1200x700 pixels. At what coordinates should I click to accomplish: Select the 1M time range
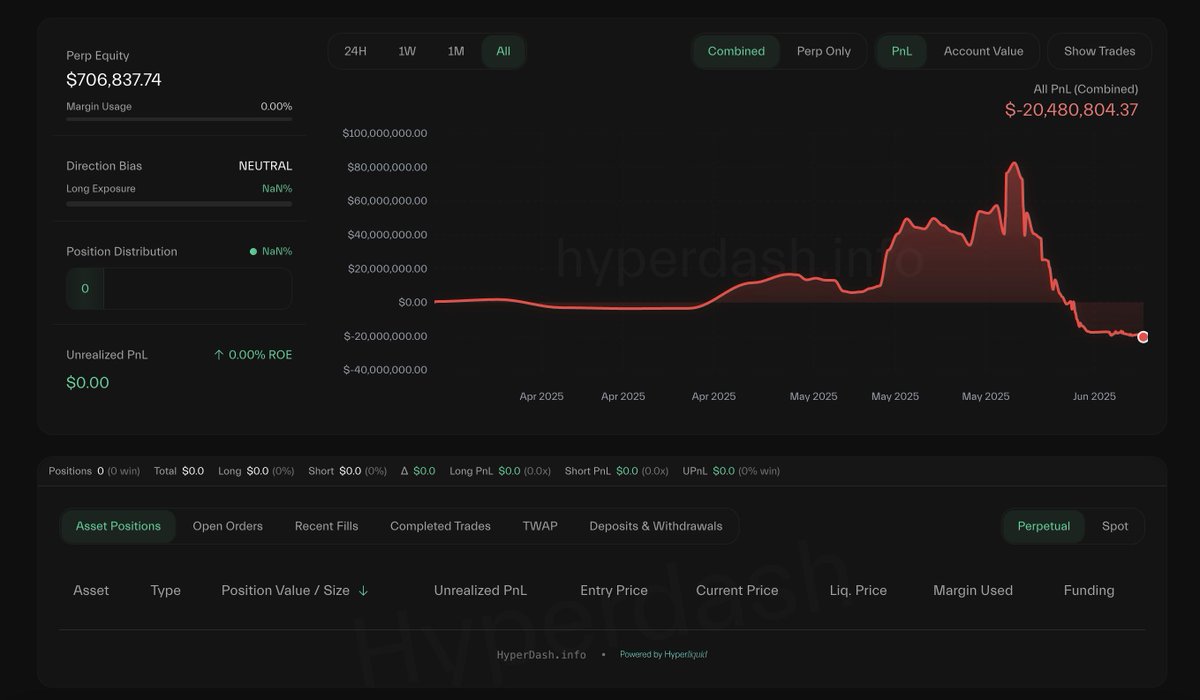[456, 51]
